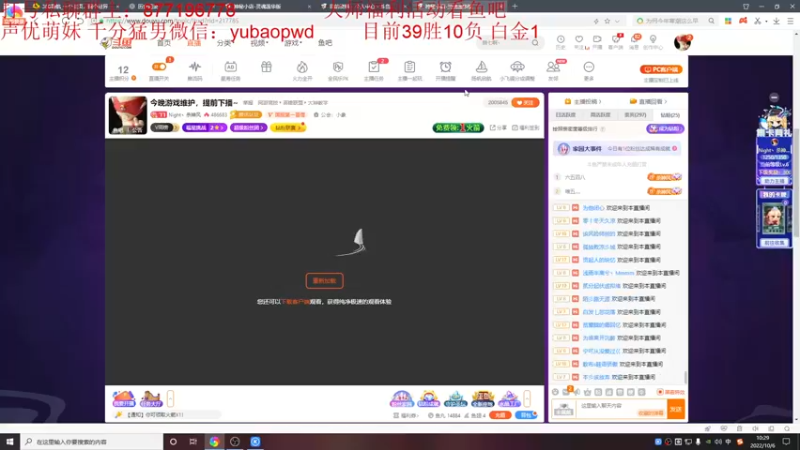This screenshot has height=450, width=800.
Task: Open 首页 in the Douyu navigation
Action: click(164, 43)
